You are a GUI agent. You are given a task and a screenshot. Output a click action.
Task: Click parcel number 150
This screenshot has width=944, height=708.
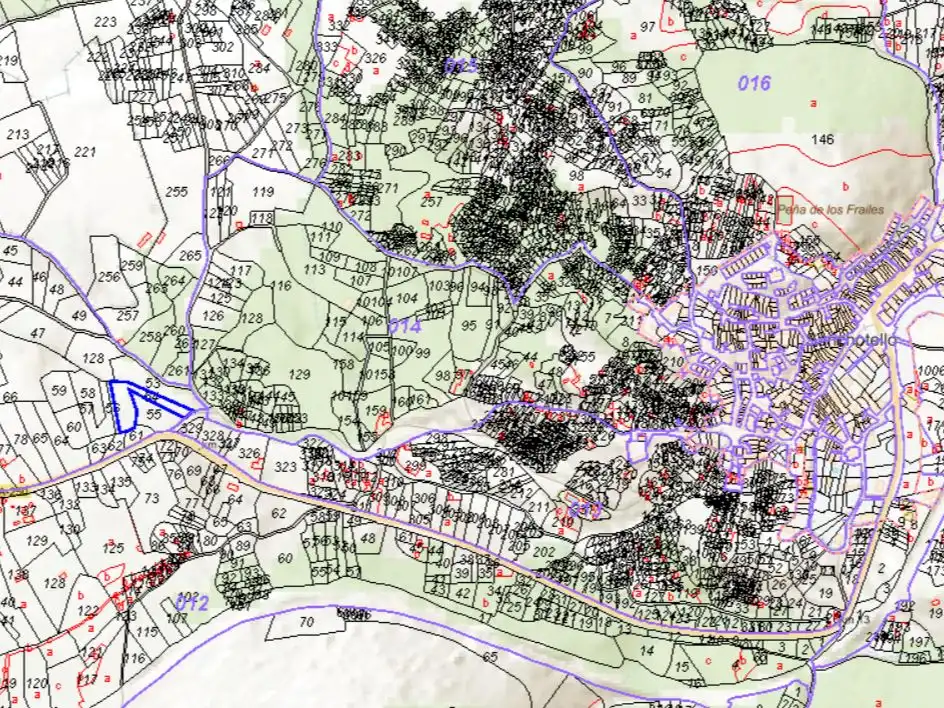point(707,270)
